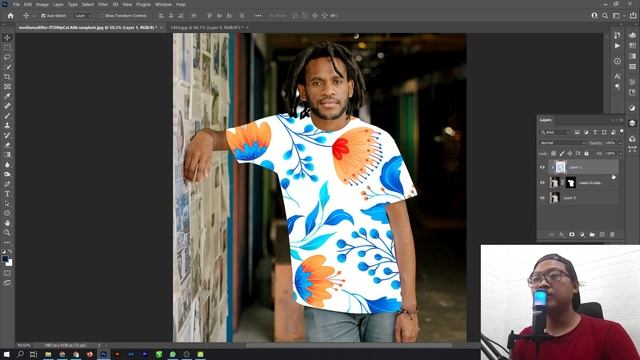The height and width of the screenshot is (360, 640).
Task: Select the Path Selection tool
Action: tap(7, 203)
